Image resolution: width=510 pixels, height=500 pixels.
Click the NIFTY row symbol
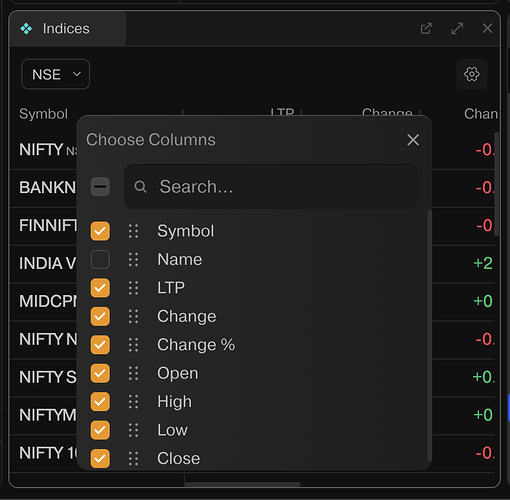click(x=41, y=149)
